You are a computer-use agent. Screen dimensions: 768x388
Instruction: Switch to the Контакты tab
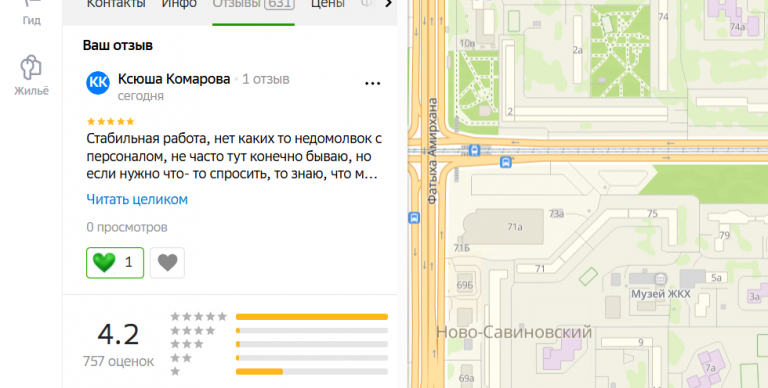(116, 4)
